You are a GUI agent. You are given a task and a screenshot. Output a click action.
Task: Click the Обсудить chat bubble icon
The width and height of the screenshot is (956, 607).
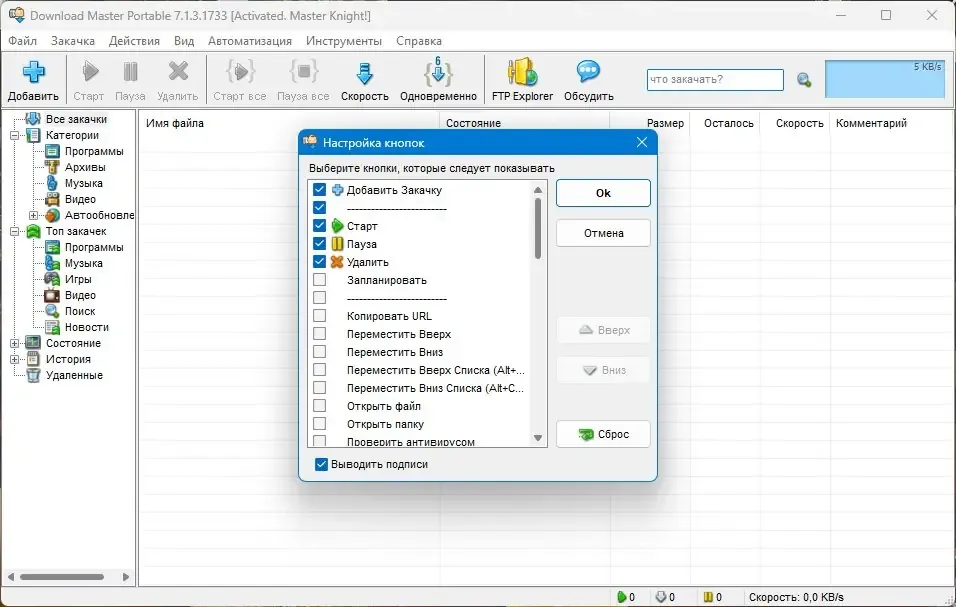(x=588, y=72)
